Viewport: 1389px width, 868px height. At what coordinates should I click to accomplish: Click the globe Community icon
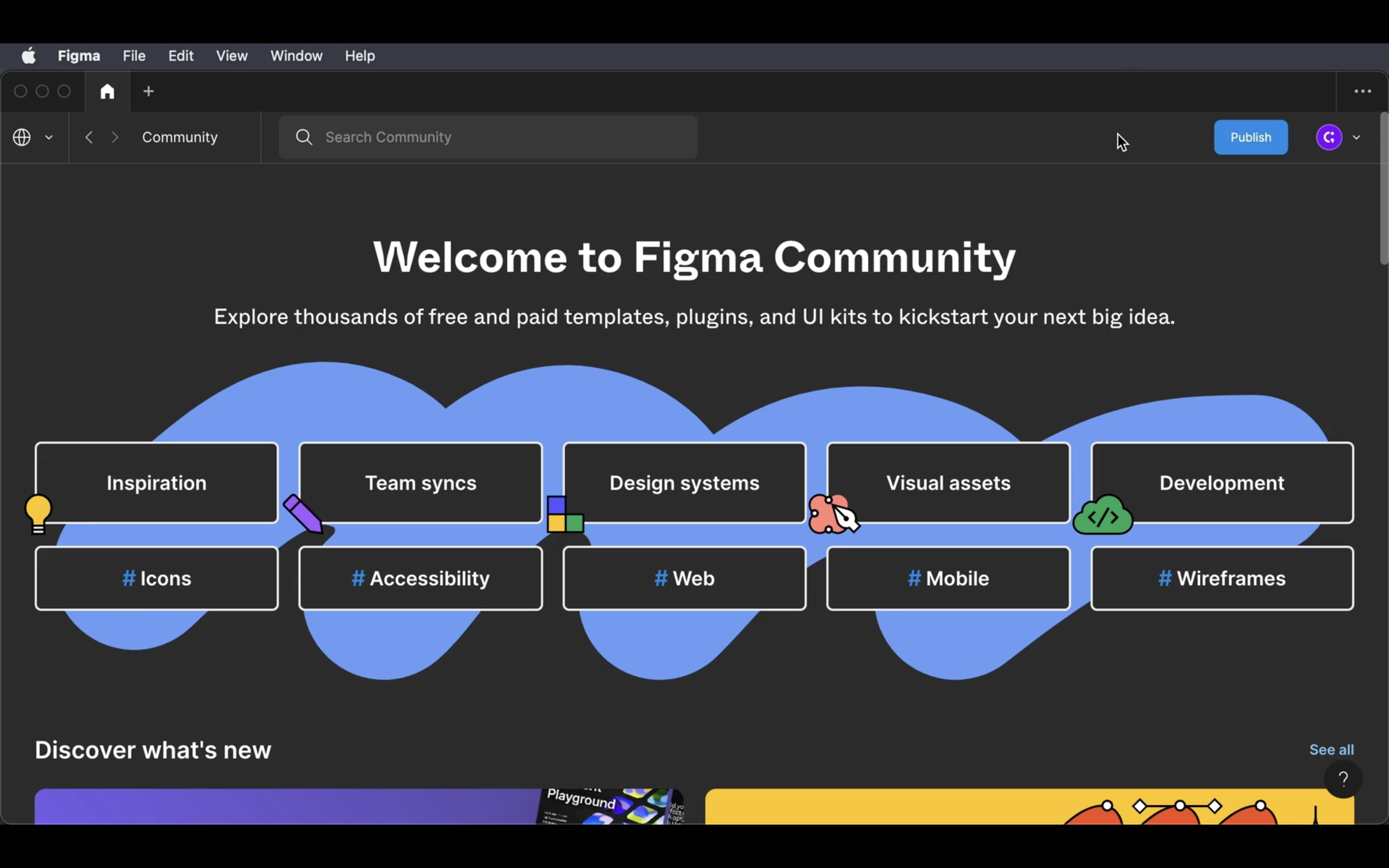[x=22, y=137]
